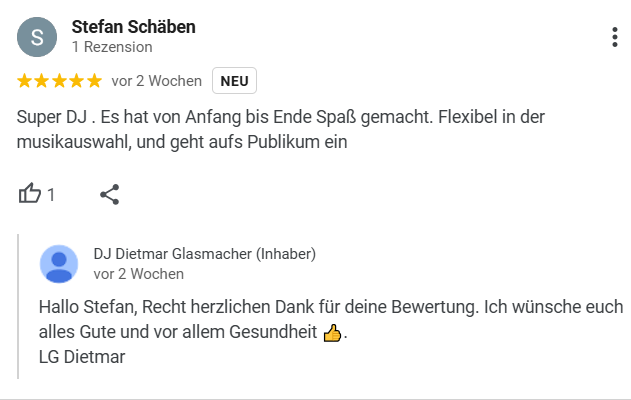Screen dimensions: 631x400
Task: Open reviewer name Stefan Schäben
Action: pos(133,26)
